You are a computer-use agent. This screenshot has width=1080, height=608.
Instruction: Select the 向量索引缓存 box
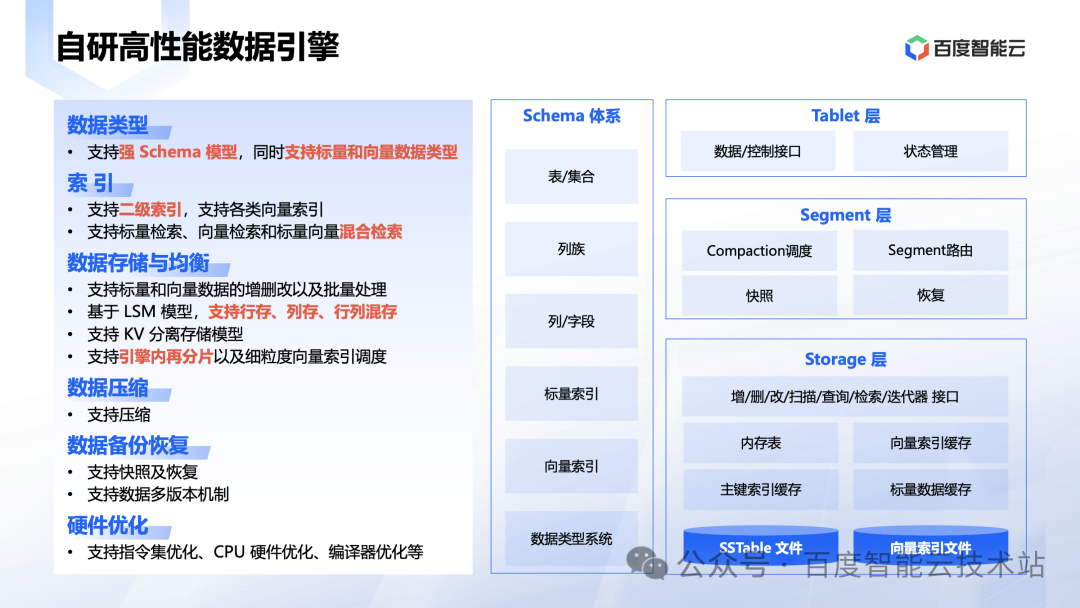(x=931, y=443)
